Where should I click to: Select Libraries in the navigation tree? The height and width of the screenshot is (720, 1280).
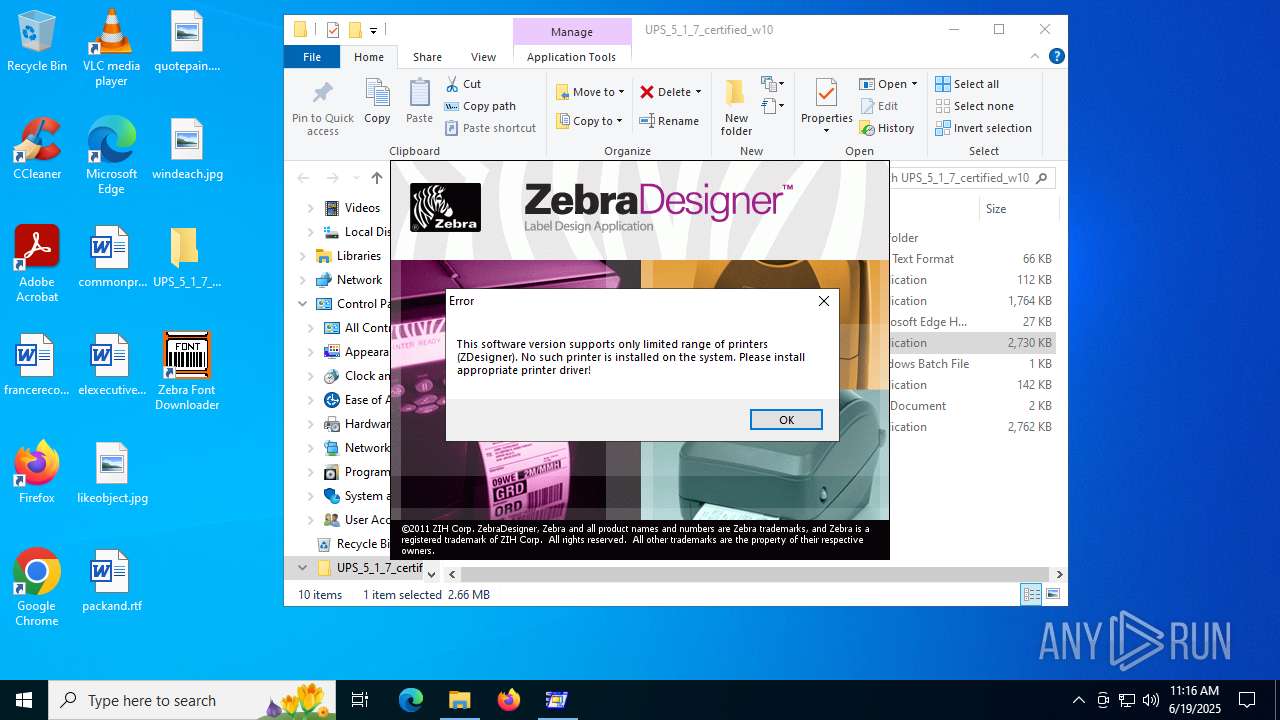pos(359,256)
